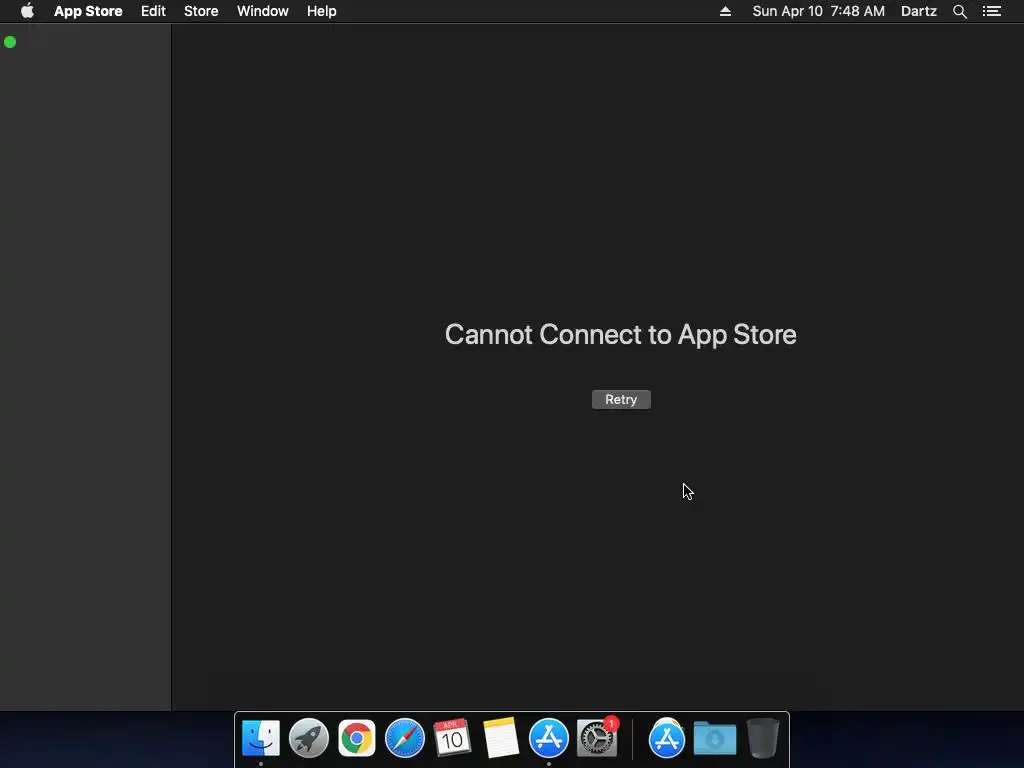
Task: Open the Apple menu
Action: click(27, 11)
